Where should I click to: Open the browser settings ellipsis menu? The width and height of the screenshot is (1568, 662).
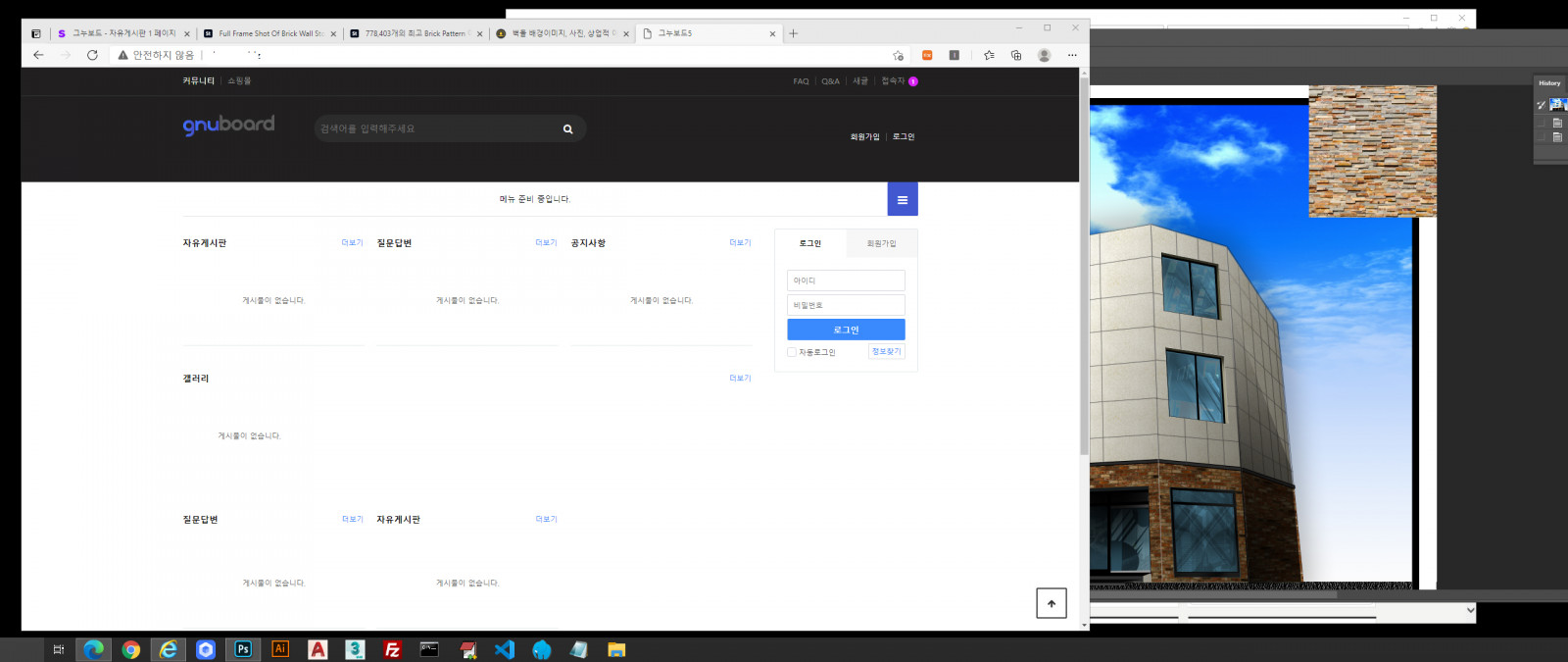pyautogui.click(x=1072, y=56)
